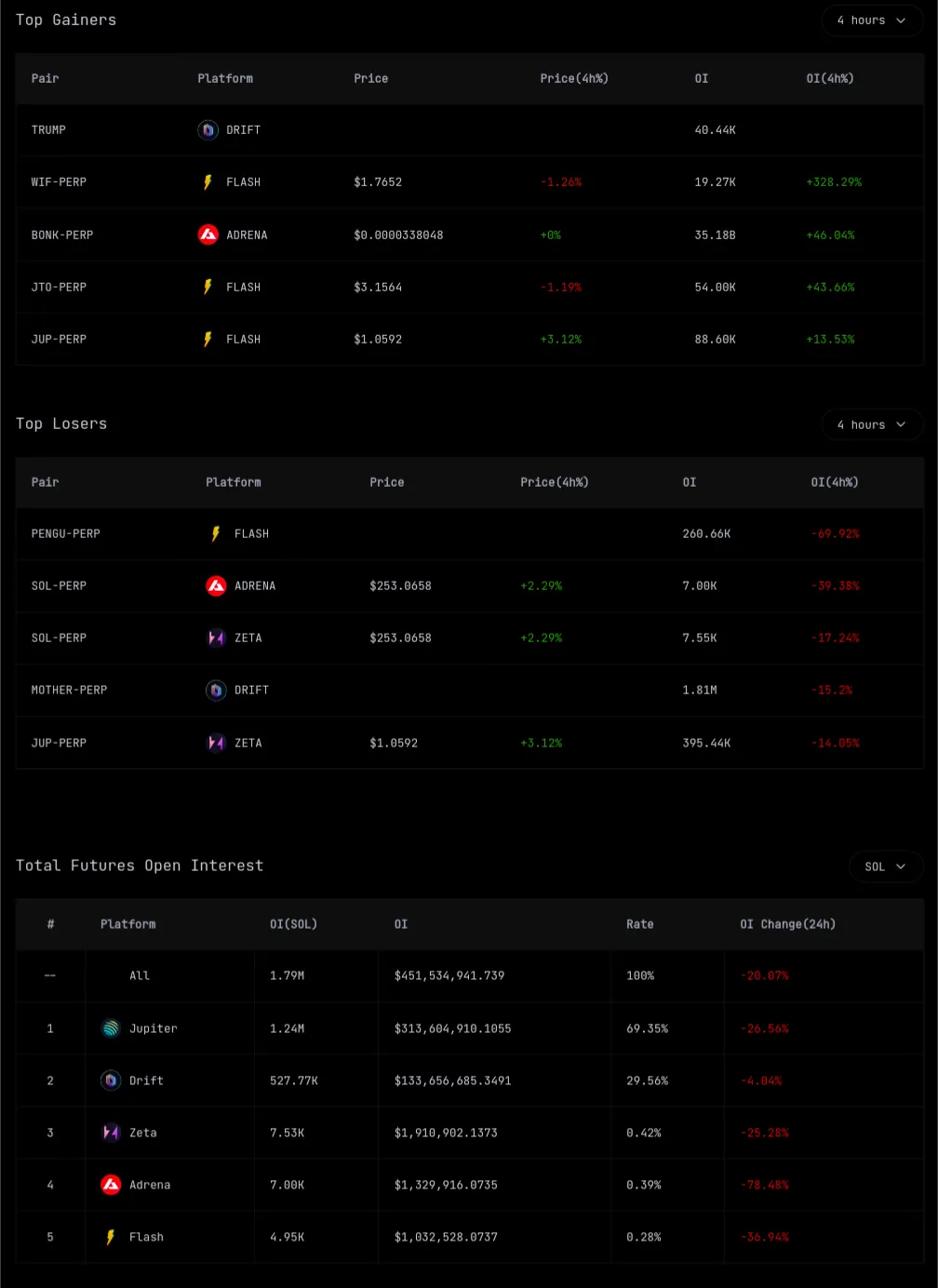Click the Flash lightning icon in the WIF-PERP row
Screen dimensions: 938x1288
point(208,182)
